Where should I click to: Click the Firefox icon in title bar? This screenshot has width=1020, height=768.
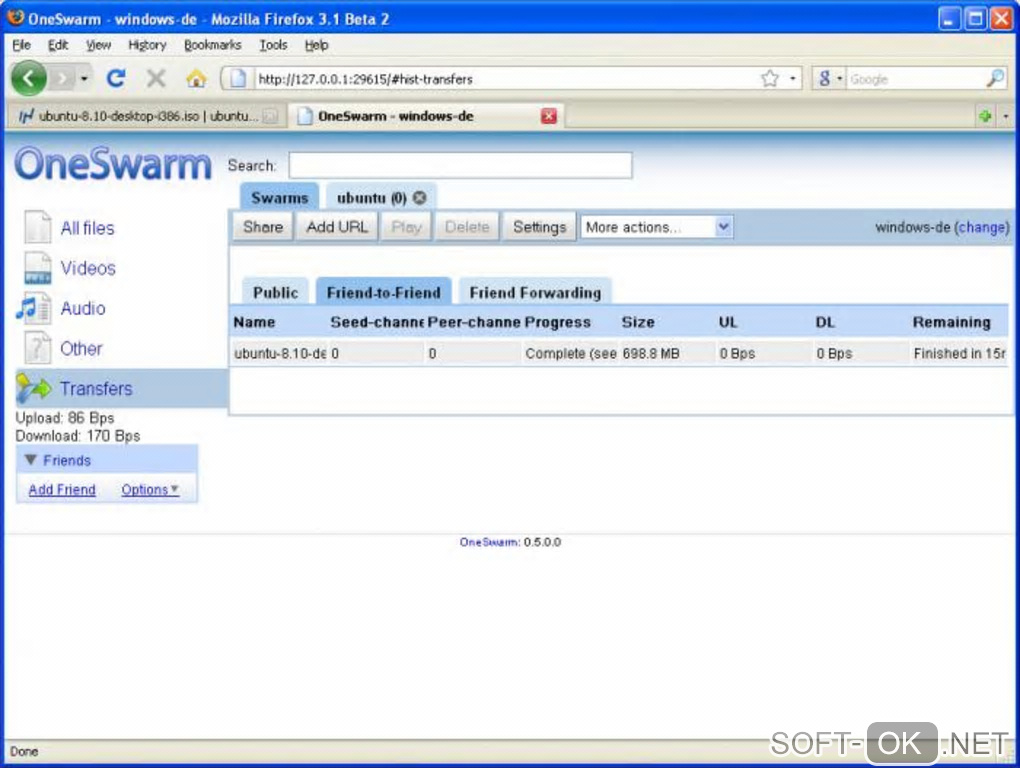click(x=16, y=18)
